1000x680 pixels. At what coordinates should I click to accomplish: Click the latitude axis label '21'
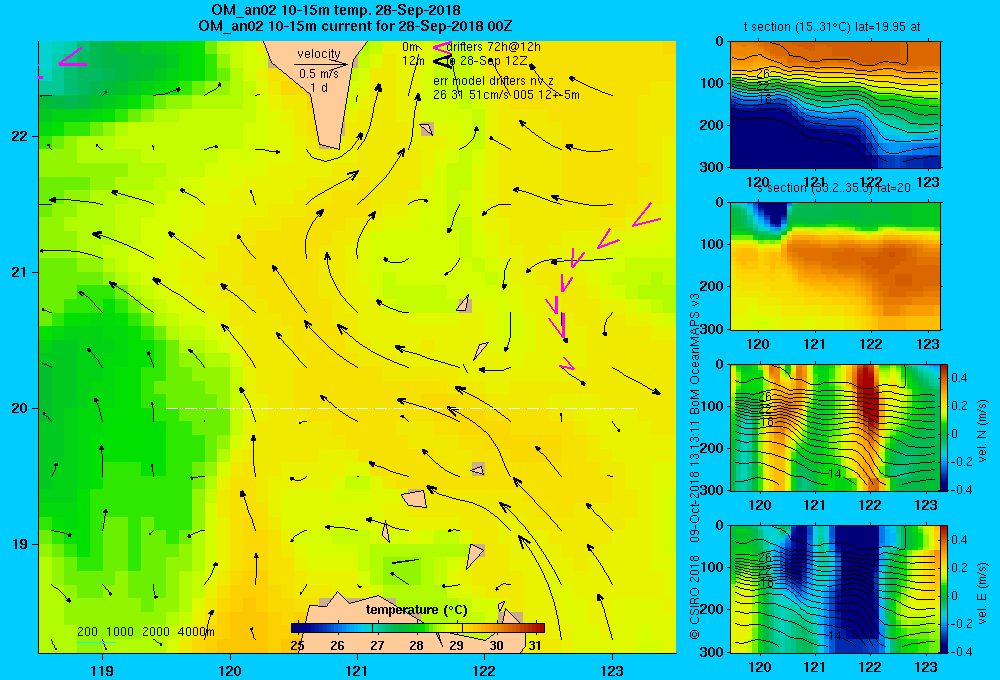click(x=20, y=272)
